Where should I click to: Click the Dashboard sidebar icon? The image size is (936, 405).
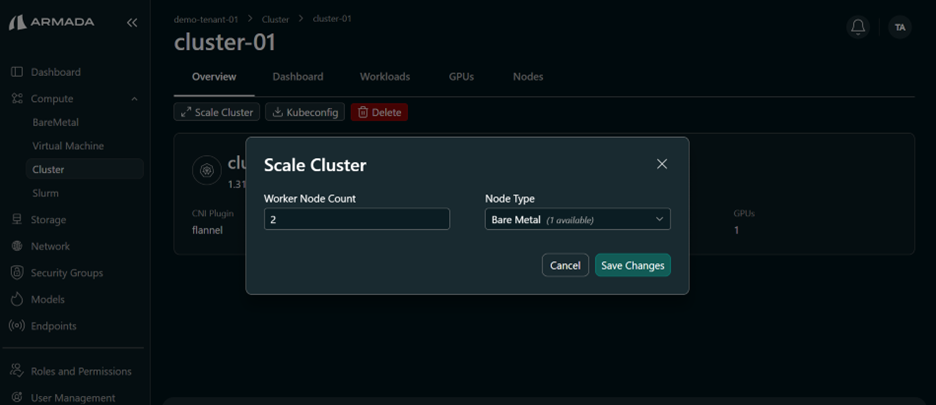pyautogui.click(x=17, y=72)
